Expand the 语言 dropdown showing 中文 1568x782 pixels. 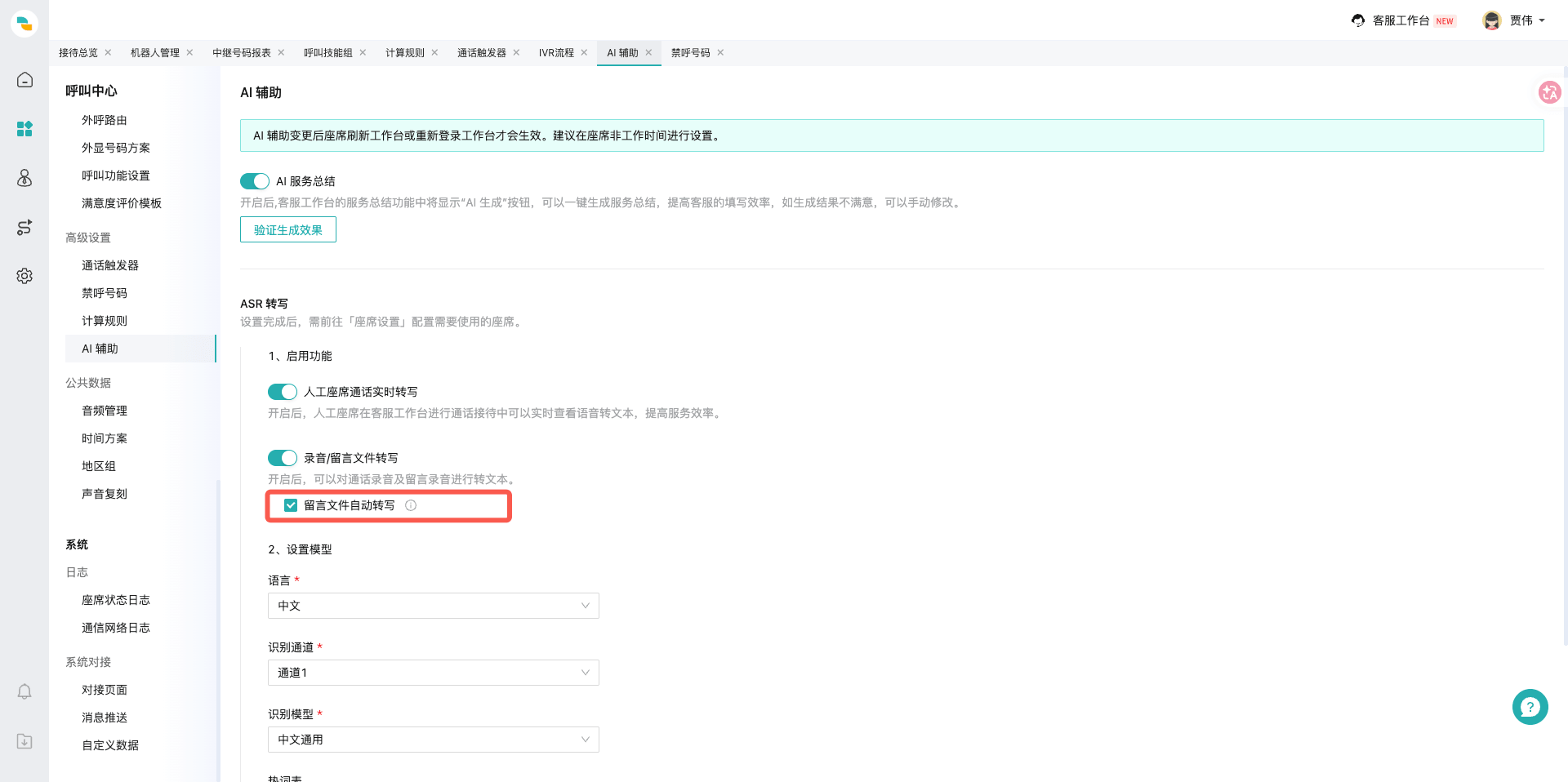click(x=434, y=606)
